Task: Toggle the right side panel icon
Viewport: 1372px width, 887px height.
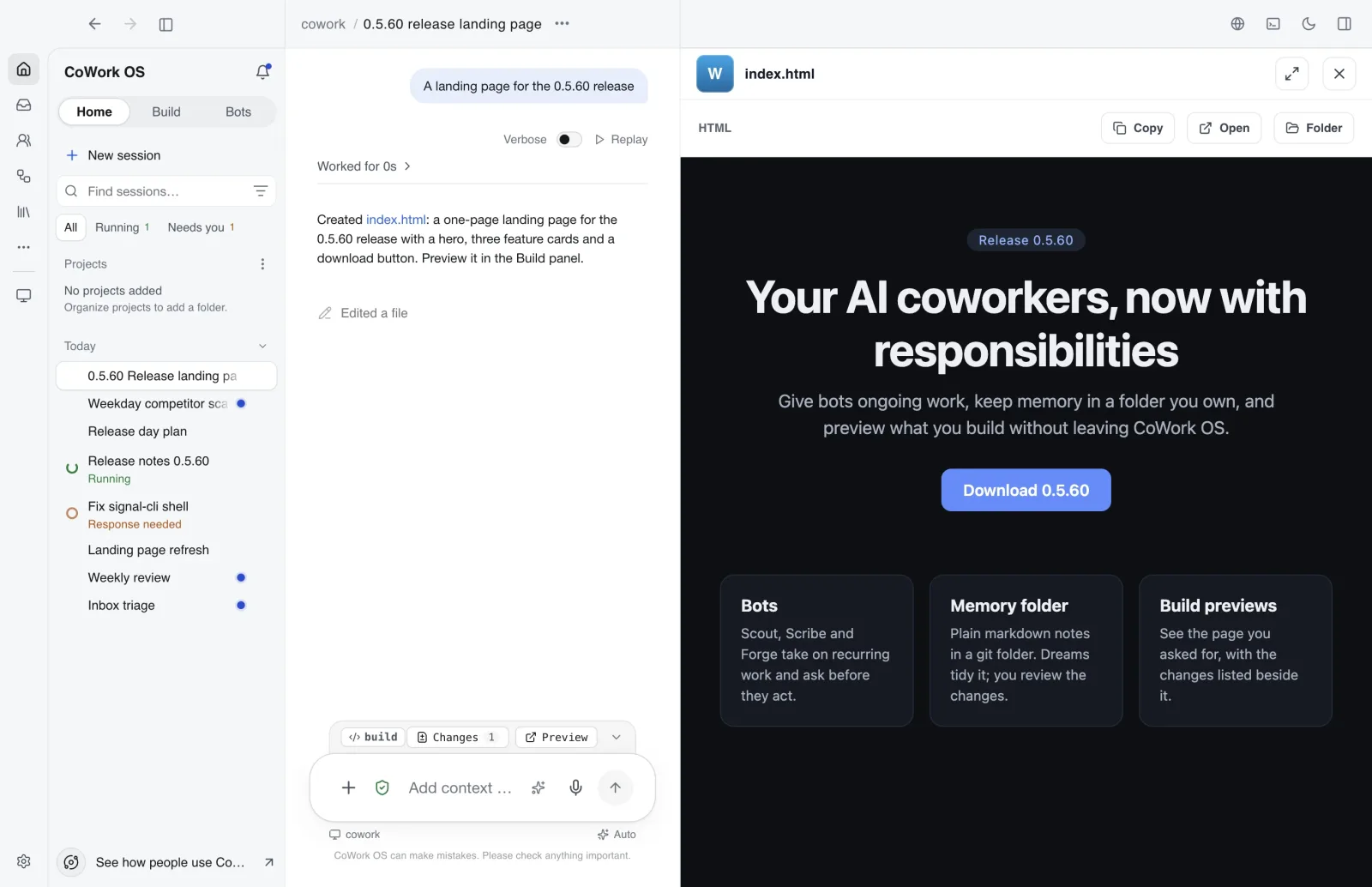Action: [x=1345, y=24]
